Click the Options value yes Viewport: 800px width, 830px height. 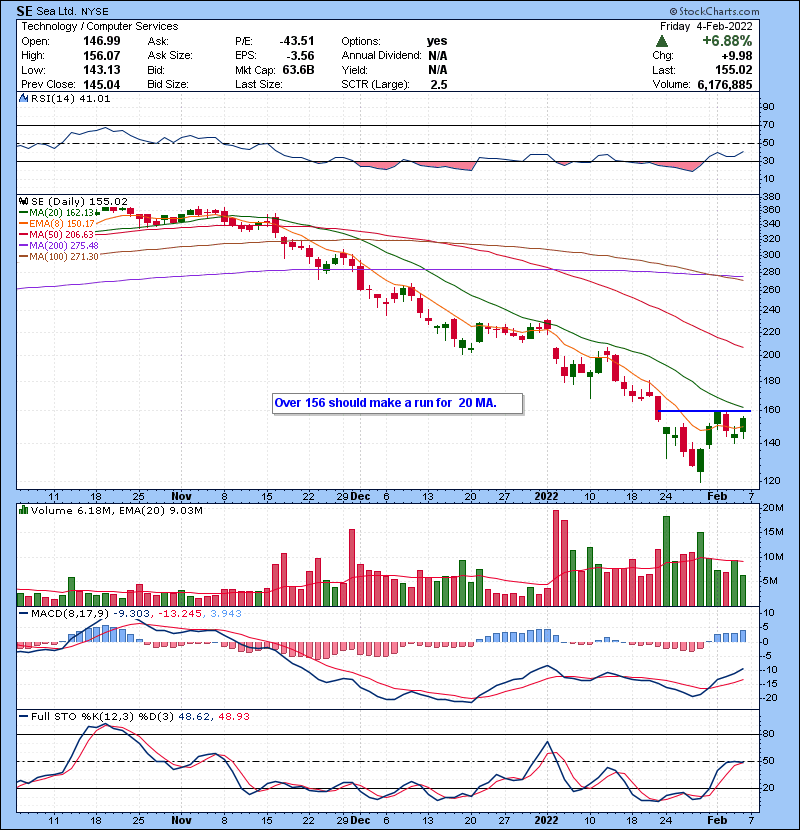click(x=437, y=41)
